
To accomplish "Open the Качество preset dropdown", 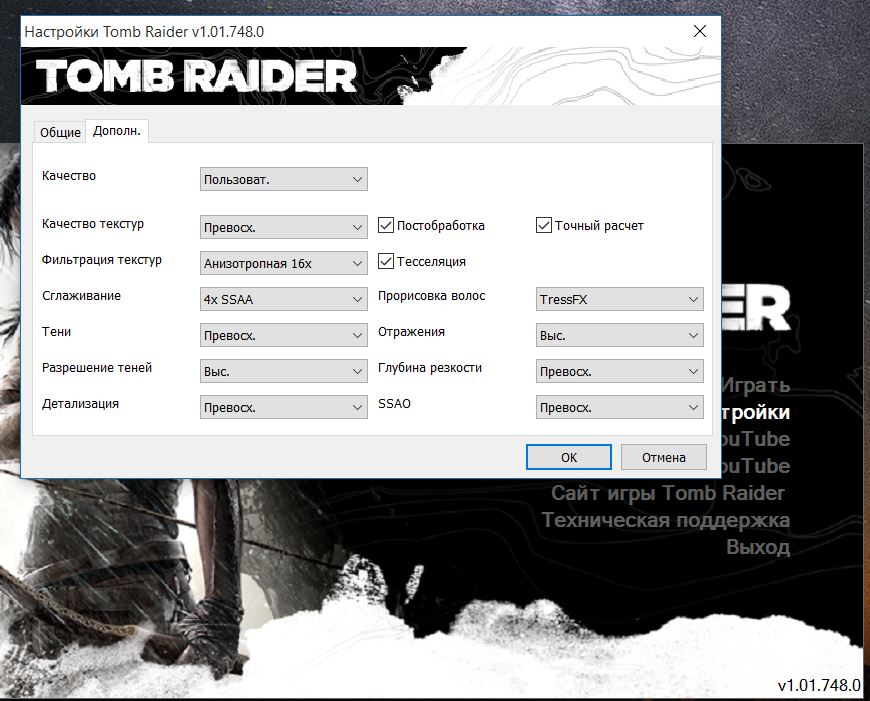I will pyautogui.click(x=284, y=179).
